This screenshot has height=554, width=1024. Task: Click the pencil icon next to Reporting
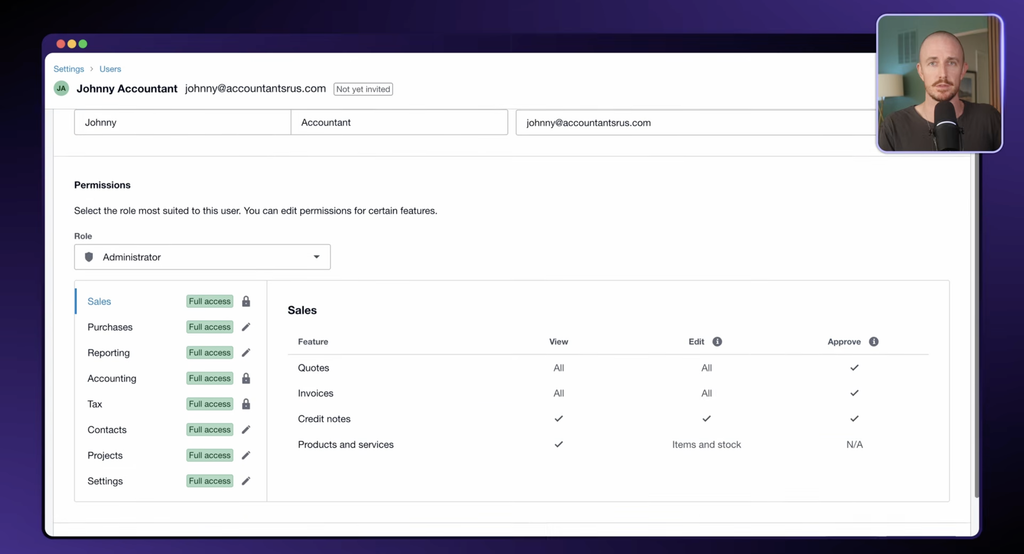coord(246,353)
